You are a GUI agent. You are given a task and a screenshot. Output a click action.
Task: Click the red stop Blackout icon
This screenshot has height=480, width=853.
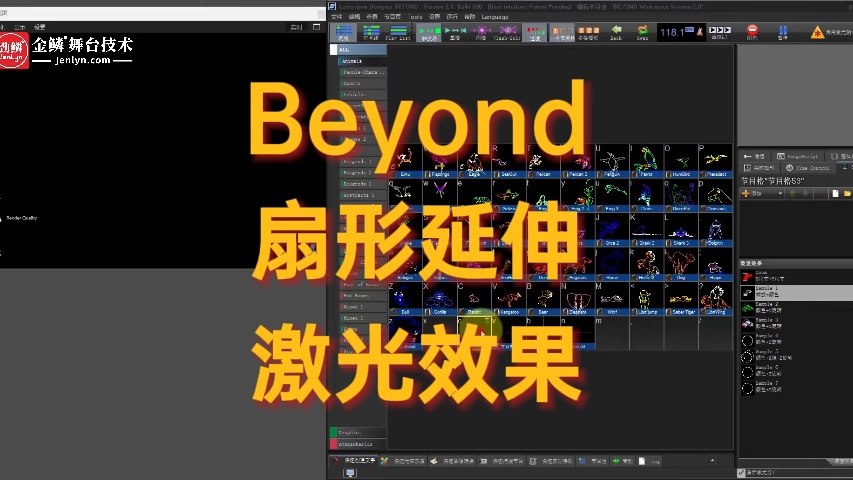(x=752, y=32)
